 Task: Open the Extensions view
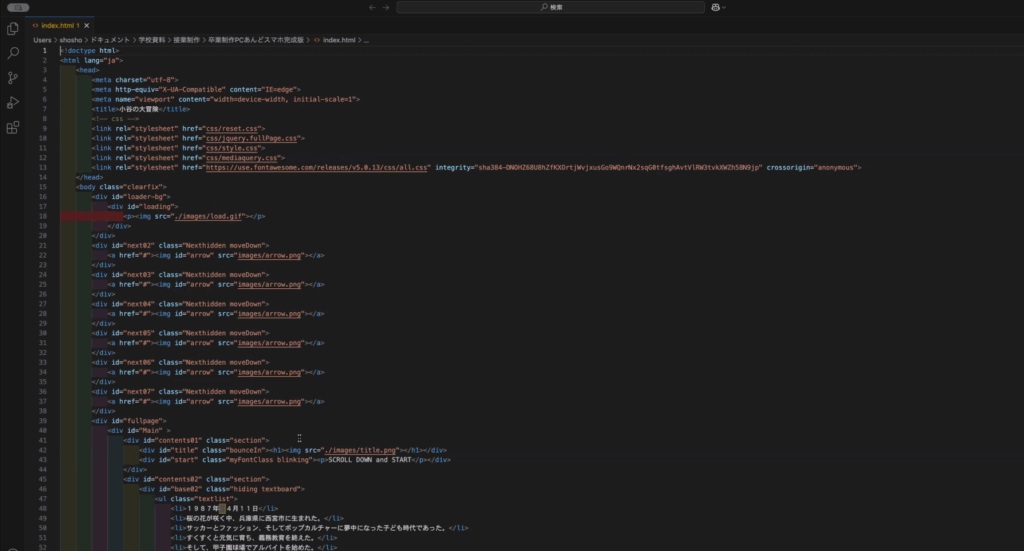point(13,128)
